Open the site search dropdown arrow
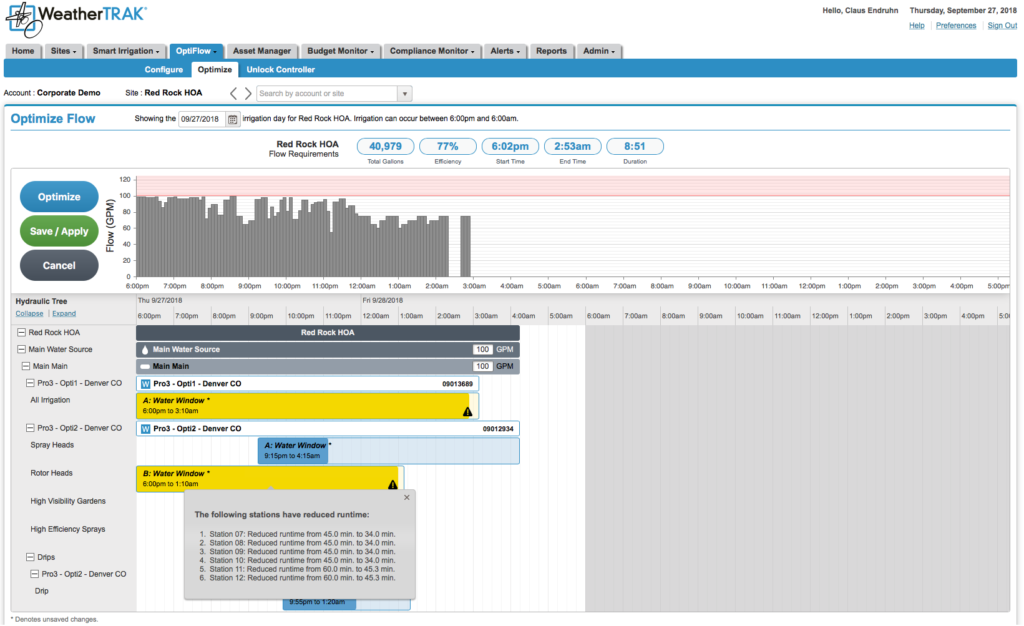Image resolution: width=1024 pixels, height=626 pixels. tap(405, 93)
